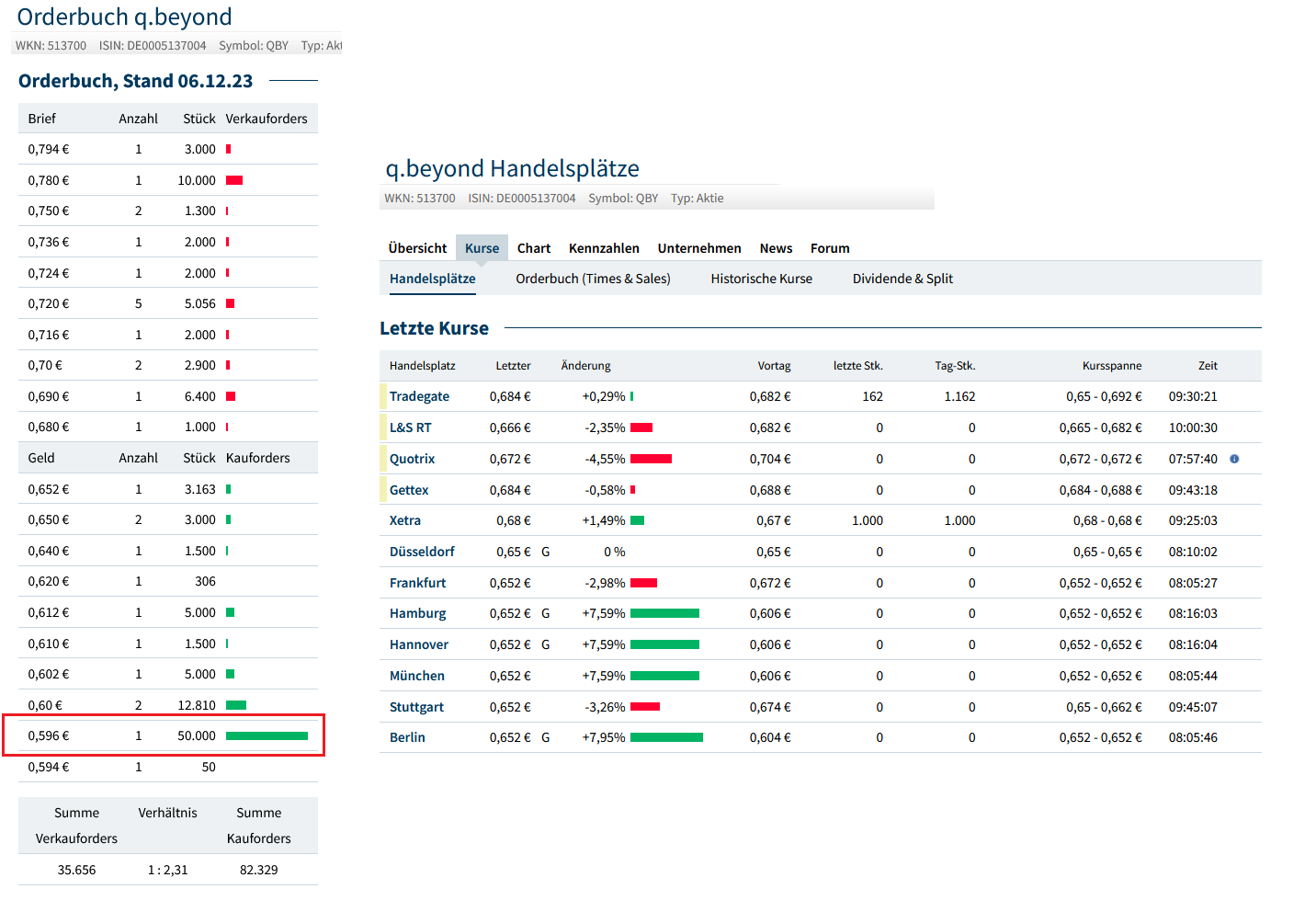The image size is (1316, 923).
Task: Click the -4,55% change for Quotrix
Action: pos(605,459)
